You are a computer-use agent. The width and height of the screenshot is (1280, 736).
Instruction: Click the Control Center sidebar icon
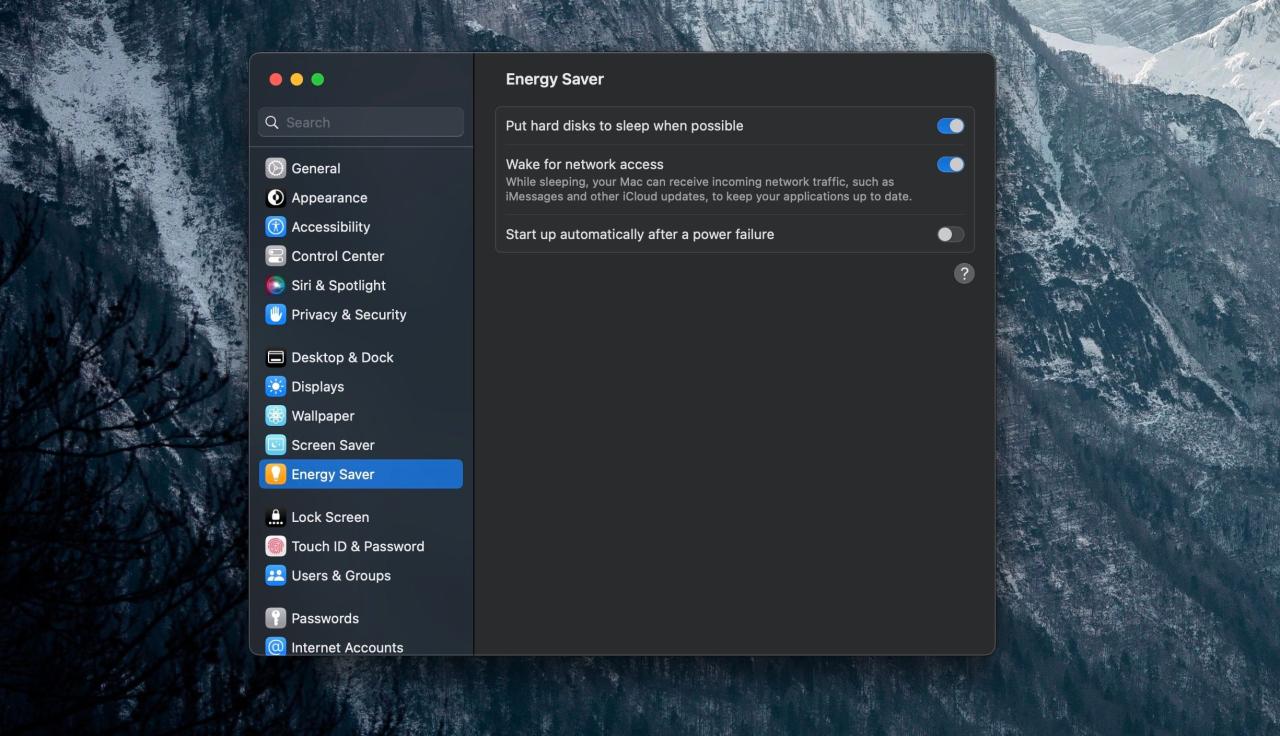tap(275, 255)
